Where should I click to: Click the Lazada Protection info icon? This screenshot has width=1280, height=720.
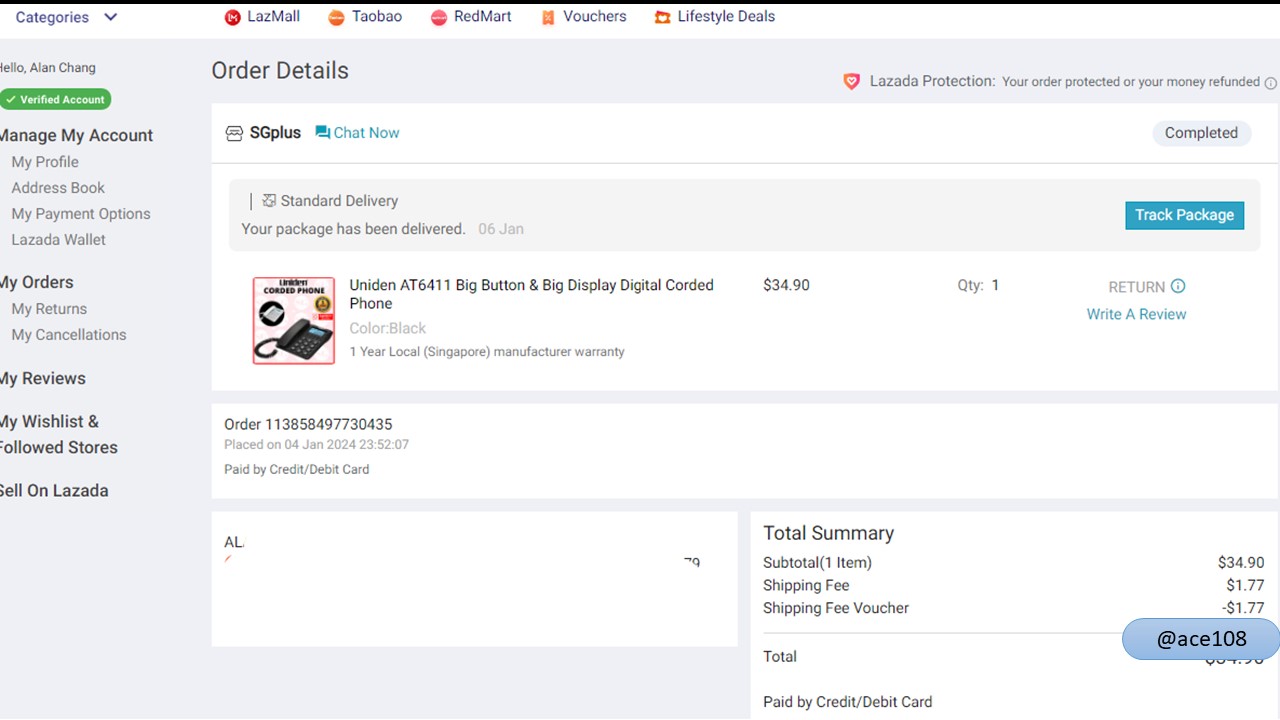click(x=1271, y=83)
